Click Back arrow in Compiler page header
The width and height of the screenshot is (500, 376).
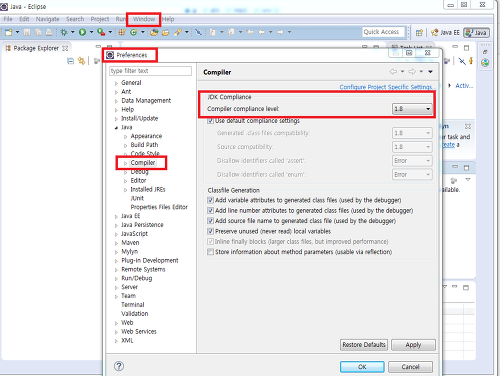coord(394,72)
